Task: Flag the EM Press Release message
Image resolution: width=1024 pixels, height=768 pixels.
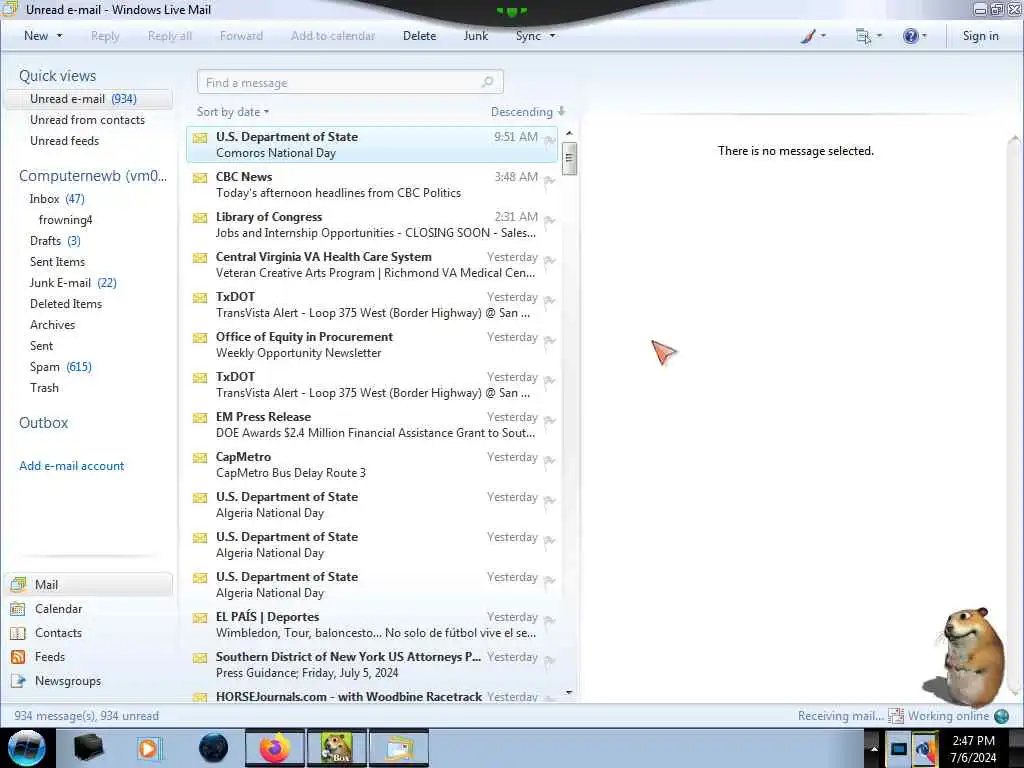Action: 550,421
